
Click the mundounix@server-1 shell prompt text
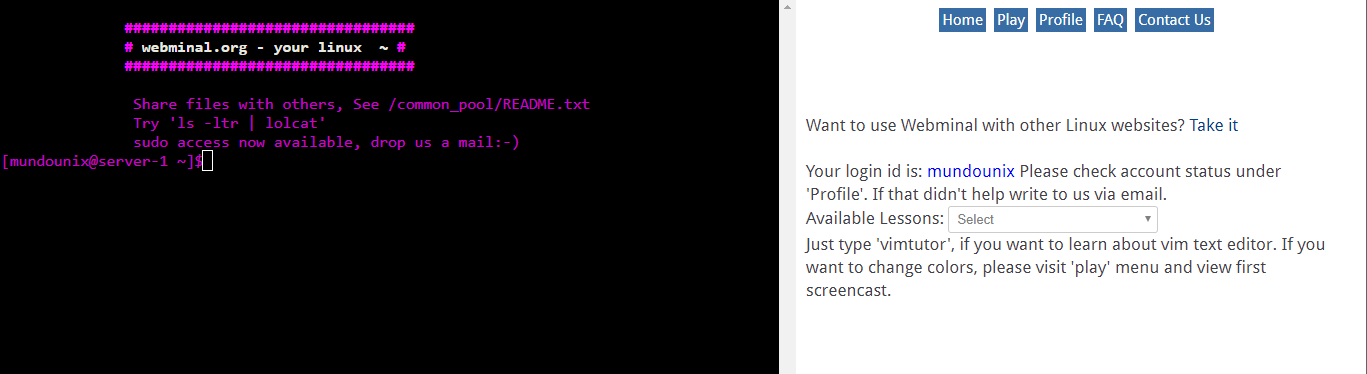pyautogui.click(x=102, y=162)
